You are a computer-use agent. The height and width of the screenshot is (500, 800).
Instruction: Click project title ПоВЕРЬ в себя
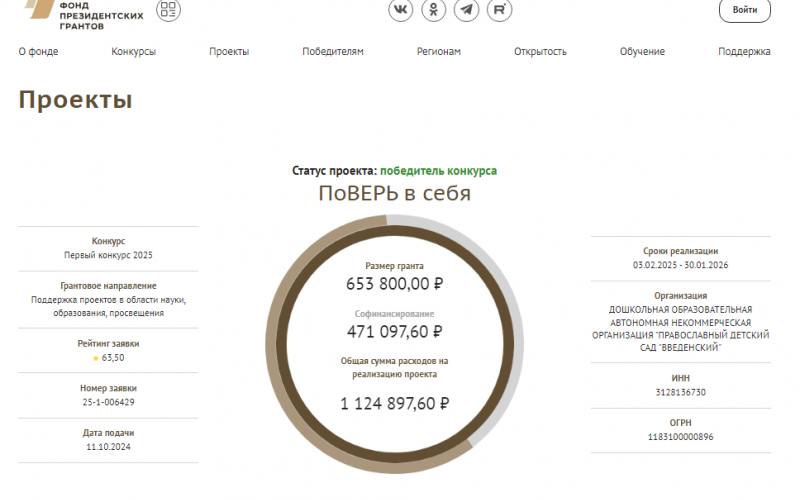point(394,193)
